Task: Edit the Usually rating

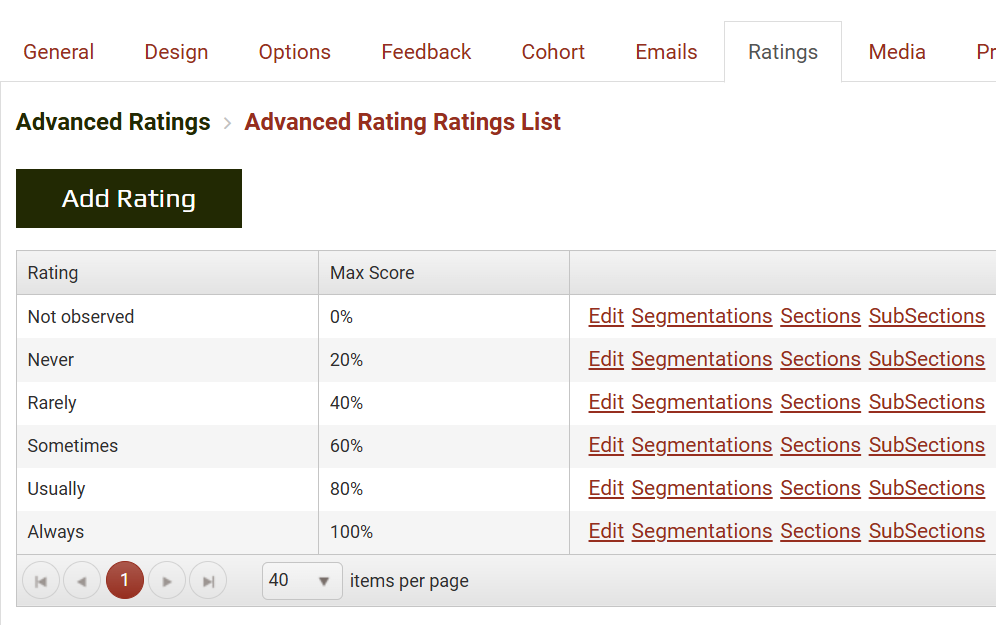Action: coord(606,488)
